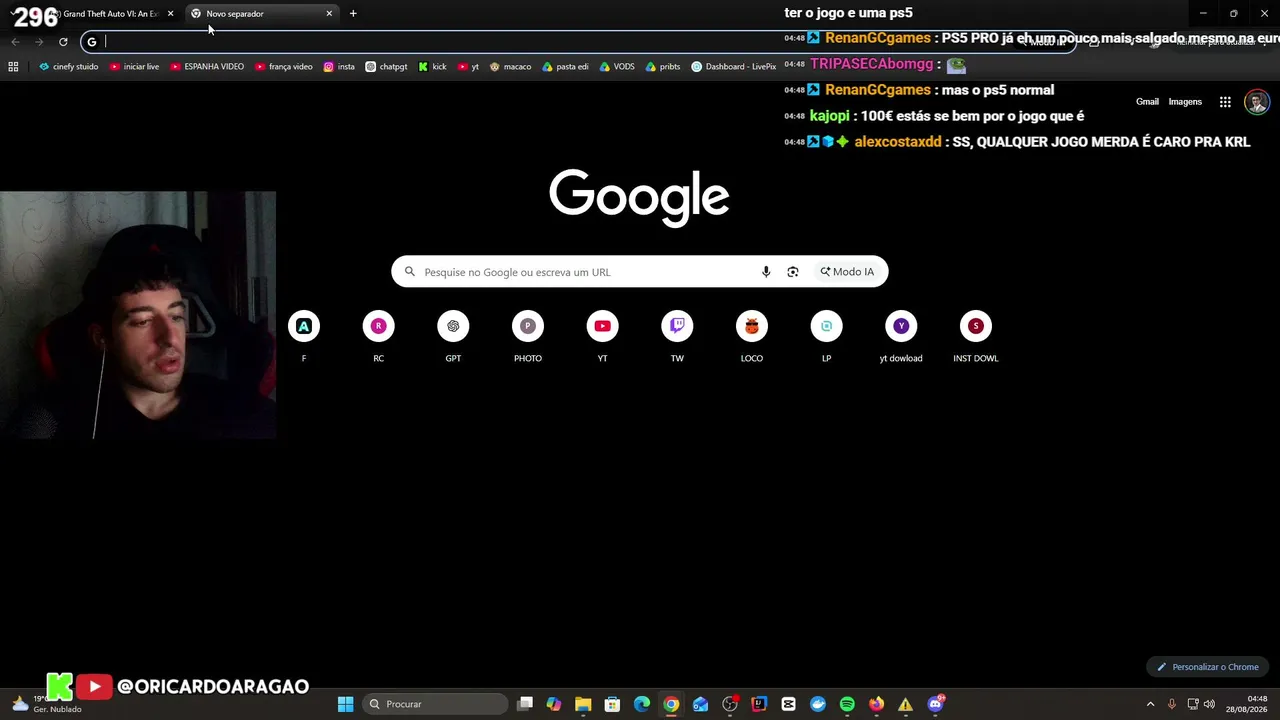This screenshot has height=720, width=1280.
Task: Show hidden system tray icons
Action: [x=1150, y=704]
